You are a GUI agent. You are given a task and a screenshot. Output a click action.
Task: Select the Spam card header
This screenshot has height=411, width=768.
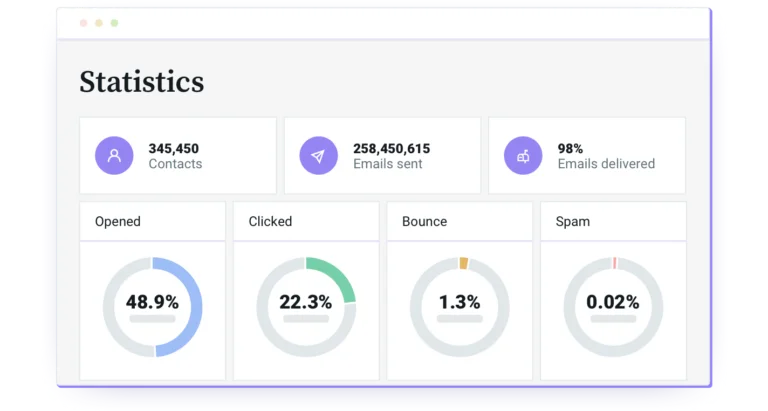click(x=613, y=221)
